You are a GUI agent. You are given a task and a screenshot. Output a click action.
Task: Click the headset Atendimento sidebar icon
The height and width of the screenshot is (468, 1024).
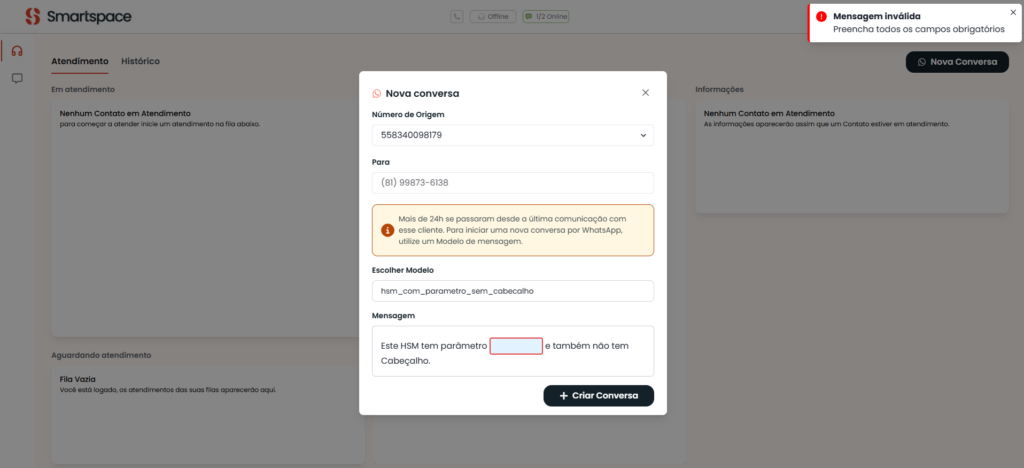tap(17, 52)
